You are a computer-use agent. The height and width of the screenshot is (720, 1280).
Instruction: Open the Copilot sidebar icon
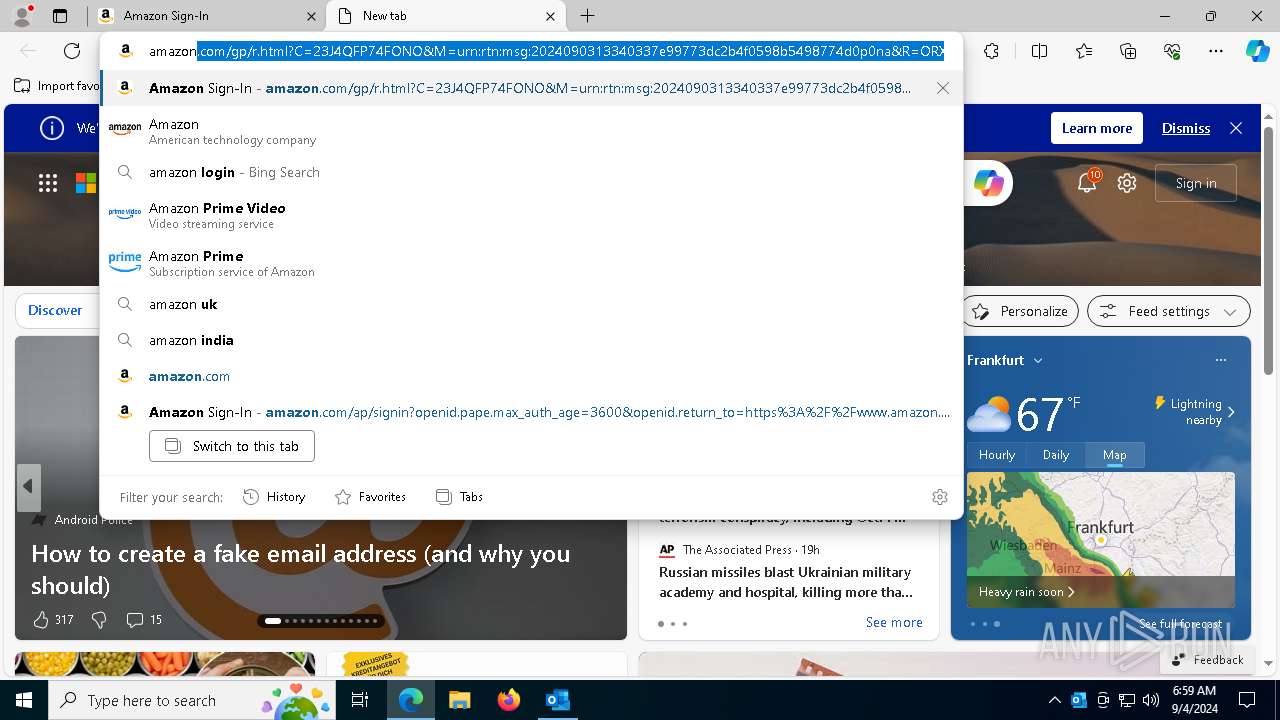(1257, 51)
